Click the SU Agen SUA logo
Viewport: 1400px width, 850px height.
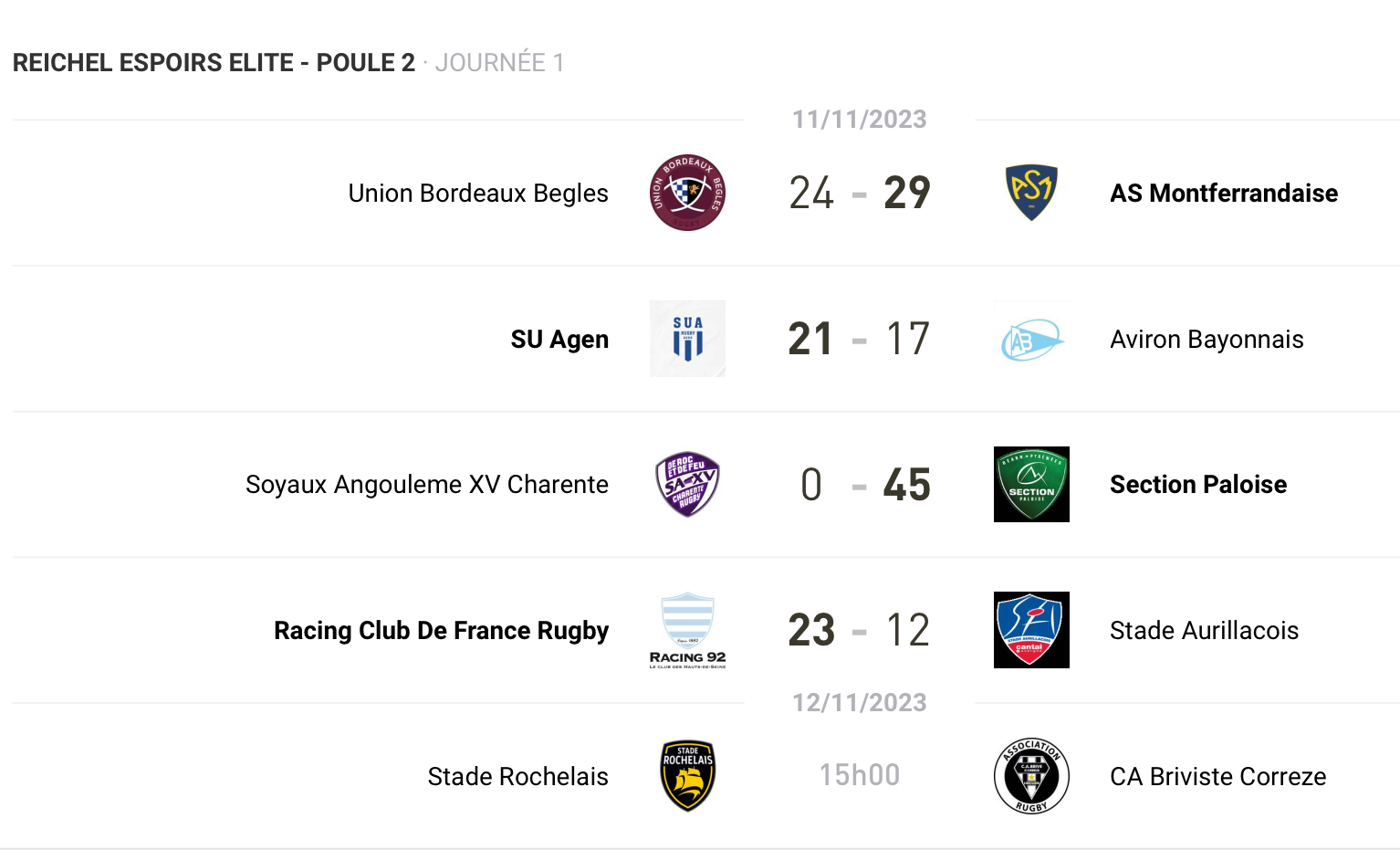tap(687, 339)
